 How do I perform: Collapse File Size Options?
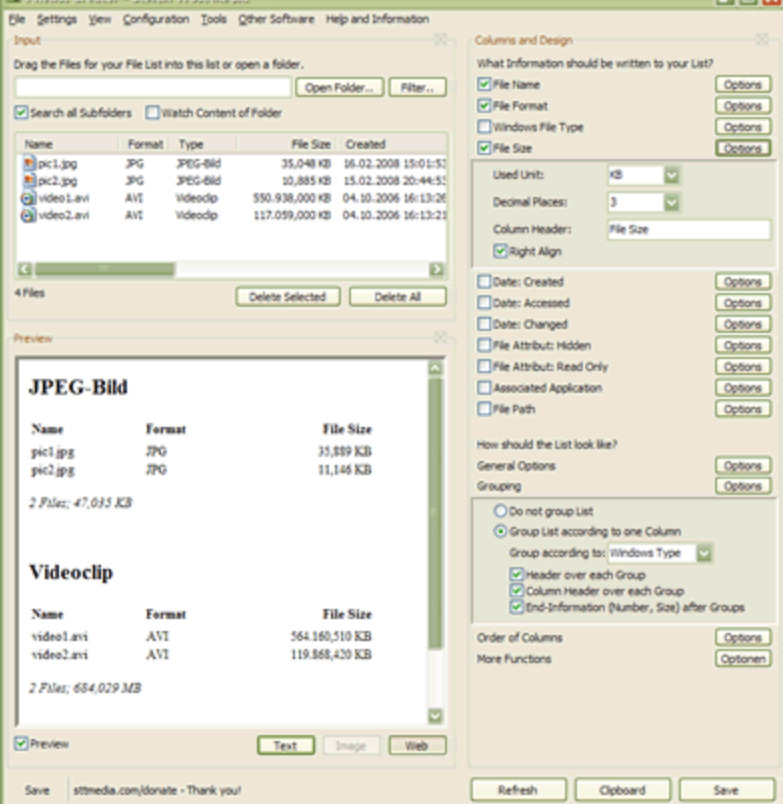(x=743, y=148)
